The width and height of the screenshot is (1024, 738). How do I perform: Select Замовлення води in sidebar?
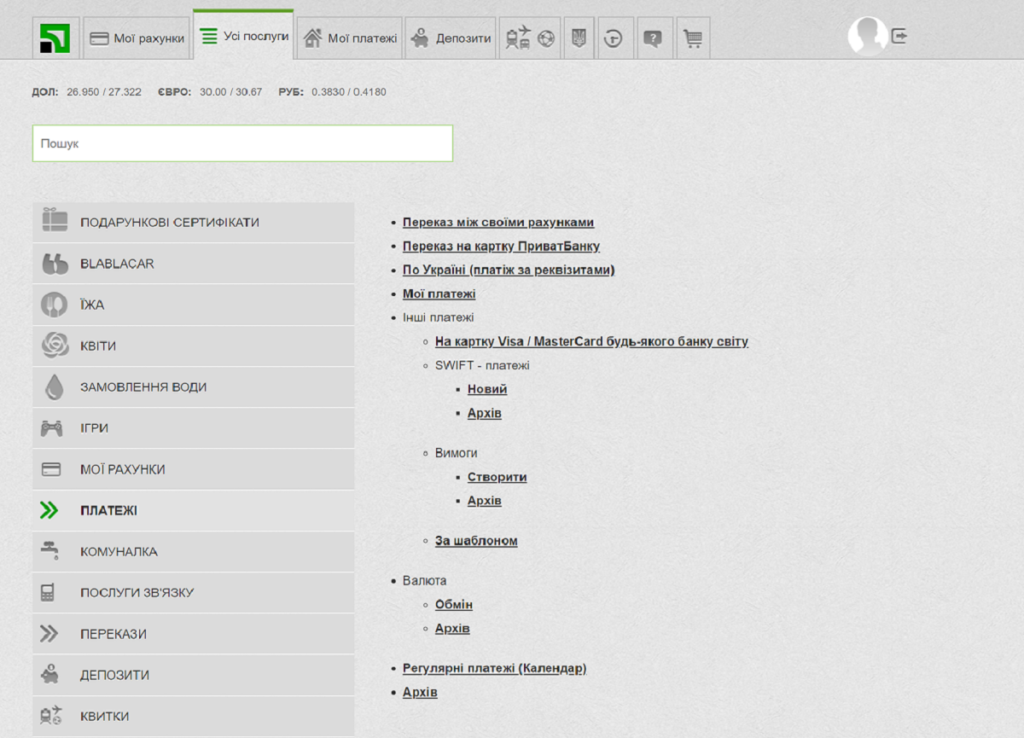point(192,387)
